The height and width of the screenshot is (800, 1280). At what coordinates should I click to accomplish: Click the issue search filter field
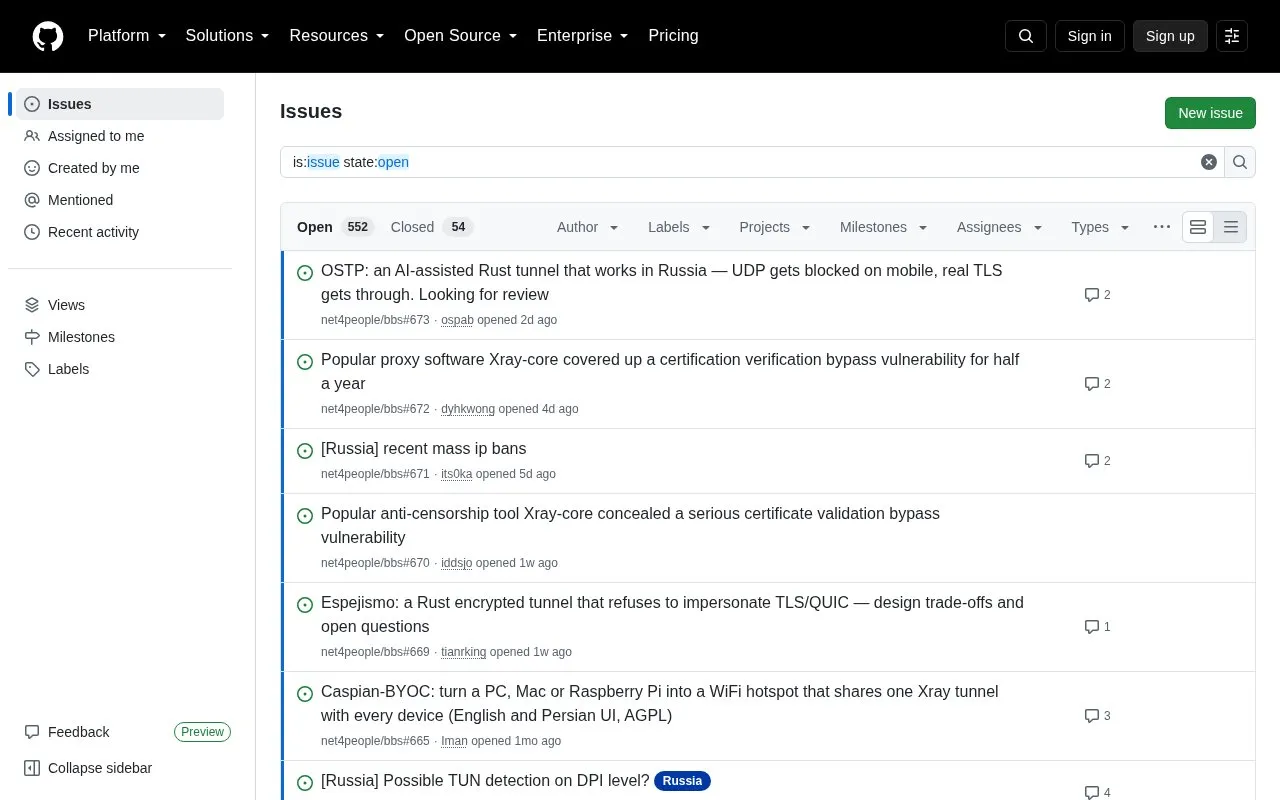click(740, 162)
